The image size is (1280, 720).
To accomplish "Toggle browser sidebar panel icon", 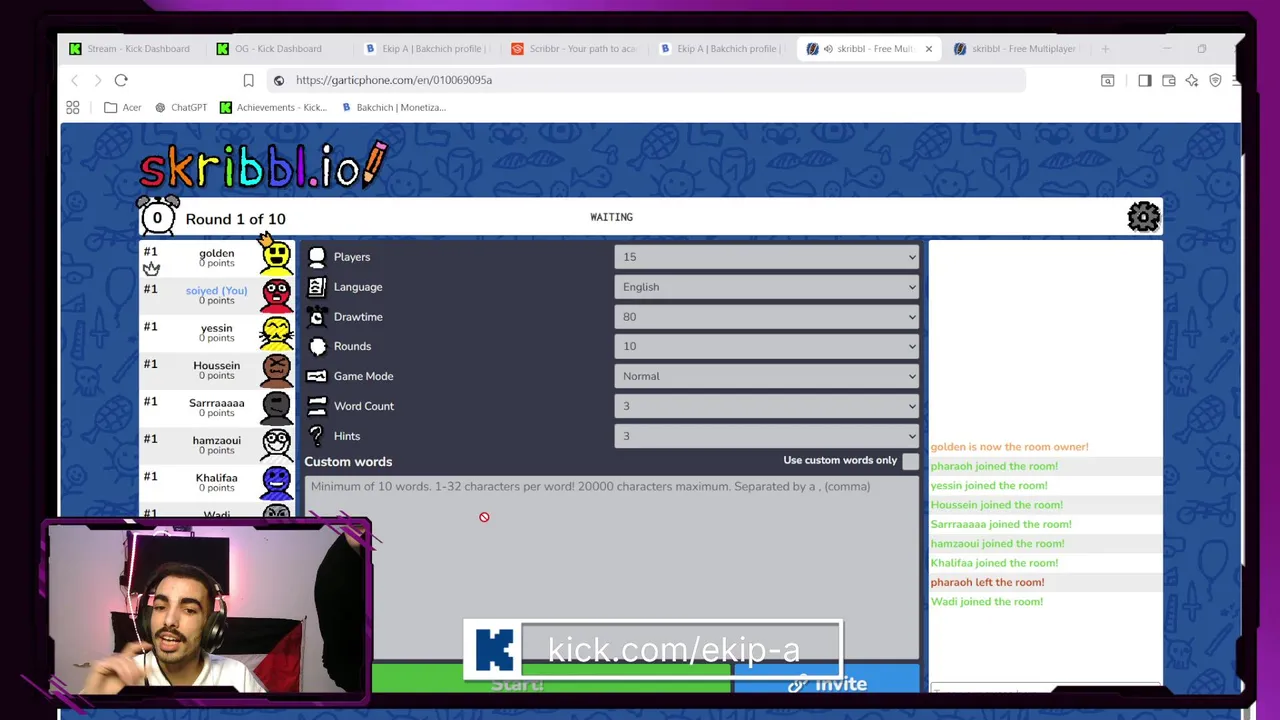I will pyautogui.click(x=1144, y=80).
